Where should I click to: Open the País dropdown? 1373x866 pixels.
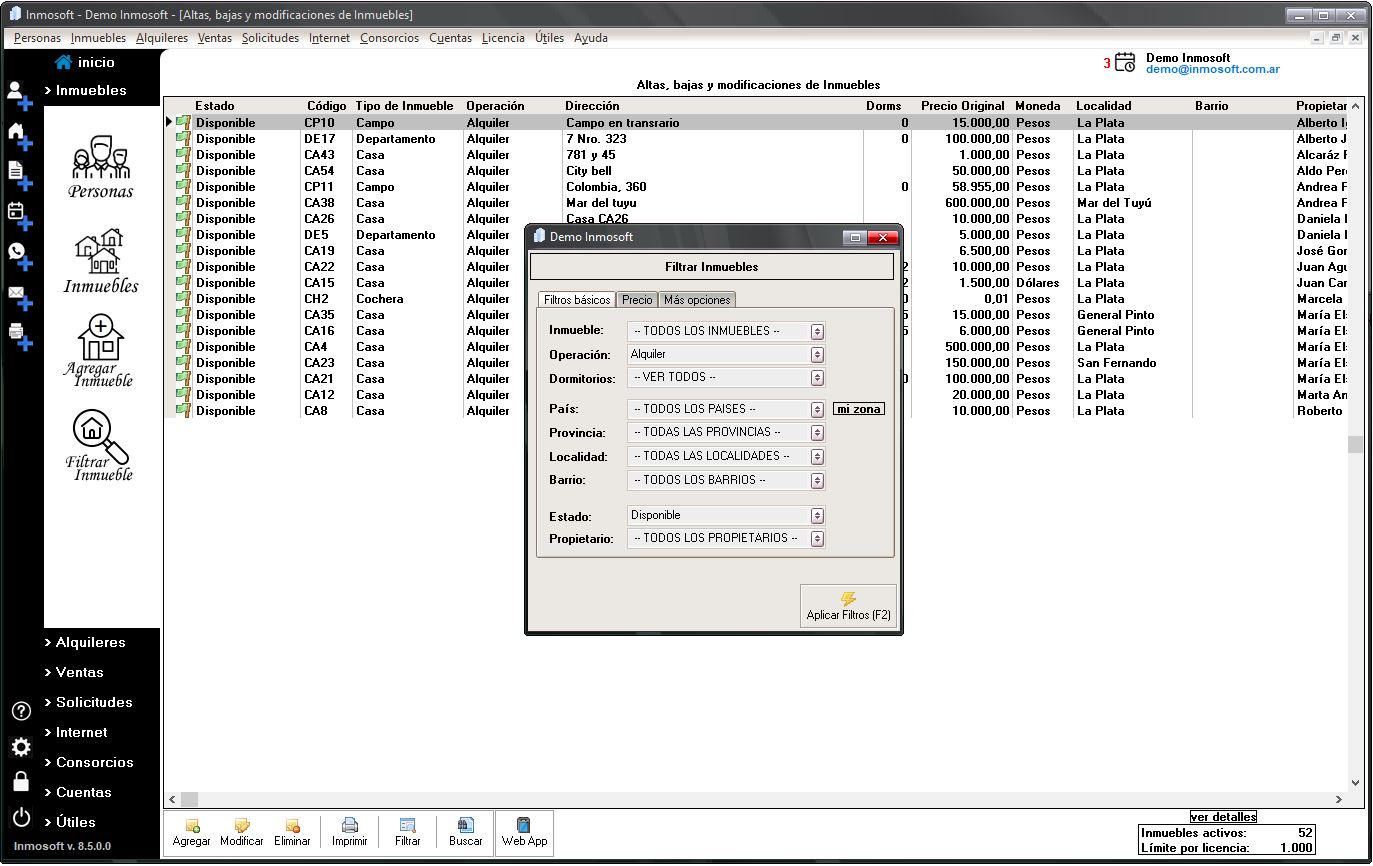click(726, 409)
